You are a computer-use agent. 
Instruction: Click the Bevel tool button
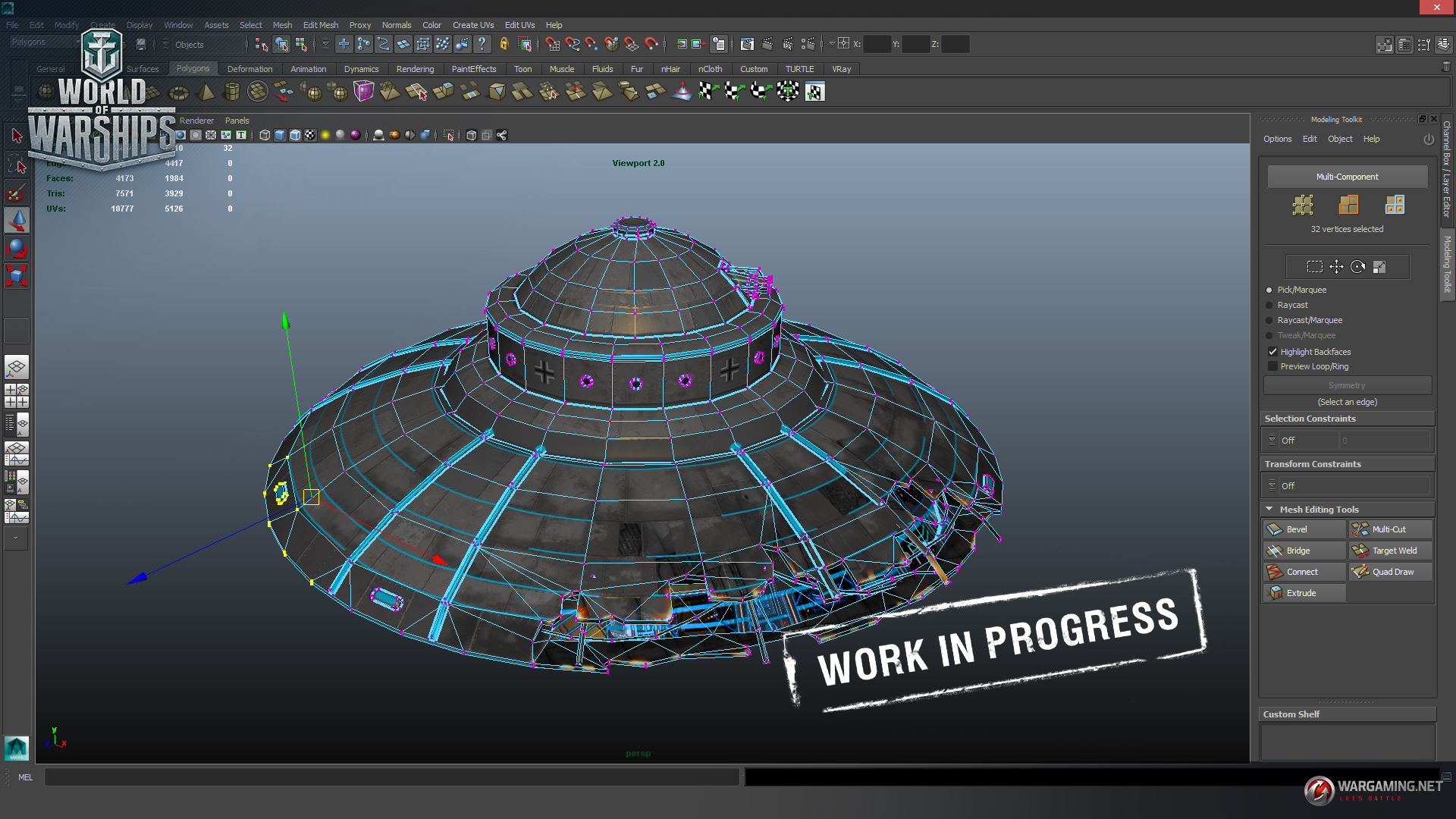(1304, 529)
